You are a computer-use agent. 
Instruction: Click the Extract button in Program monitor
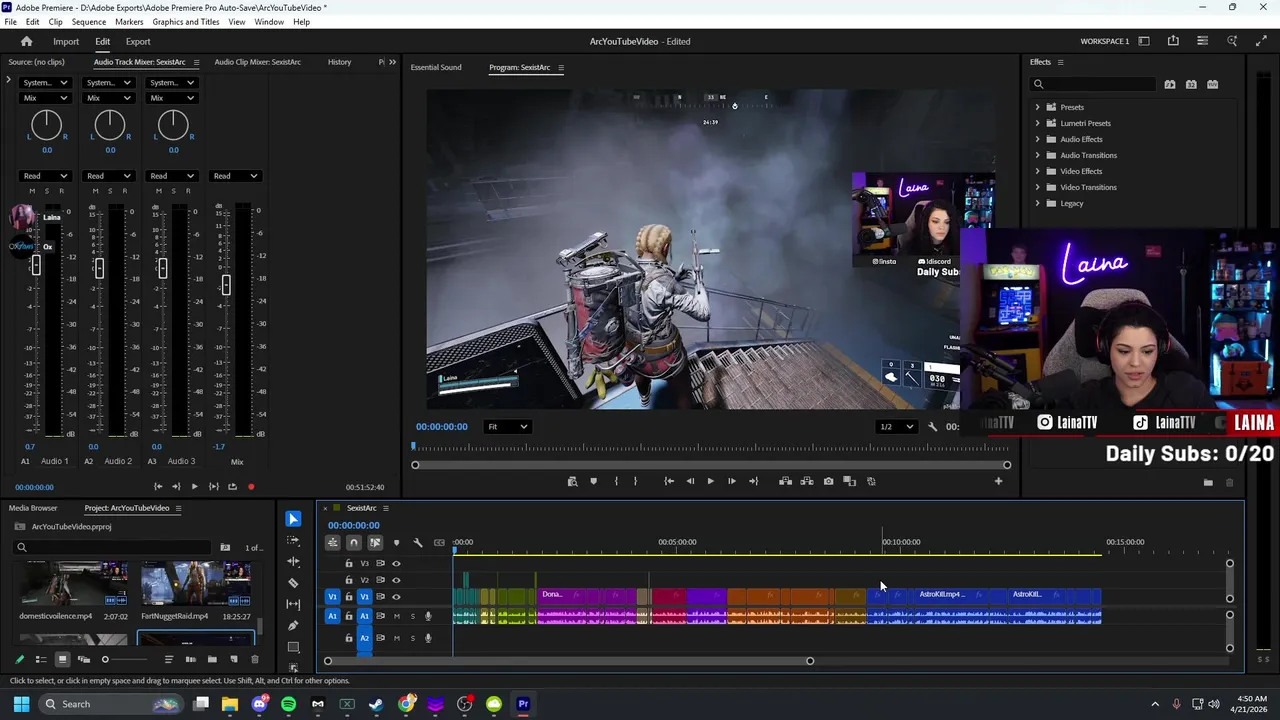pos(807,482)
